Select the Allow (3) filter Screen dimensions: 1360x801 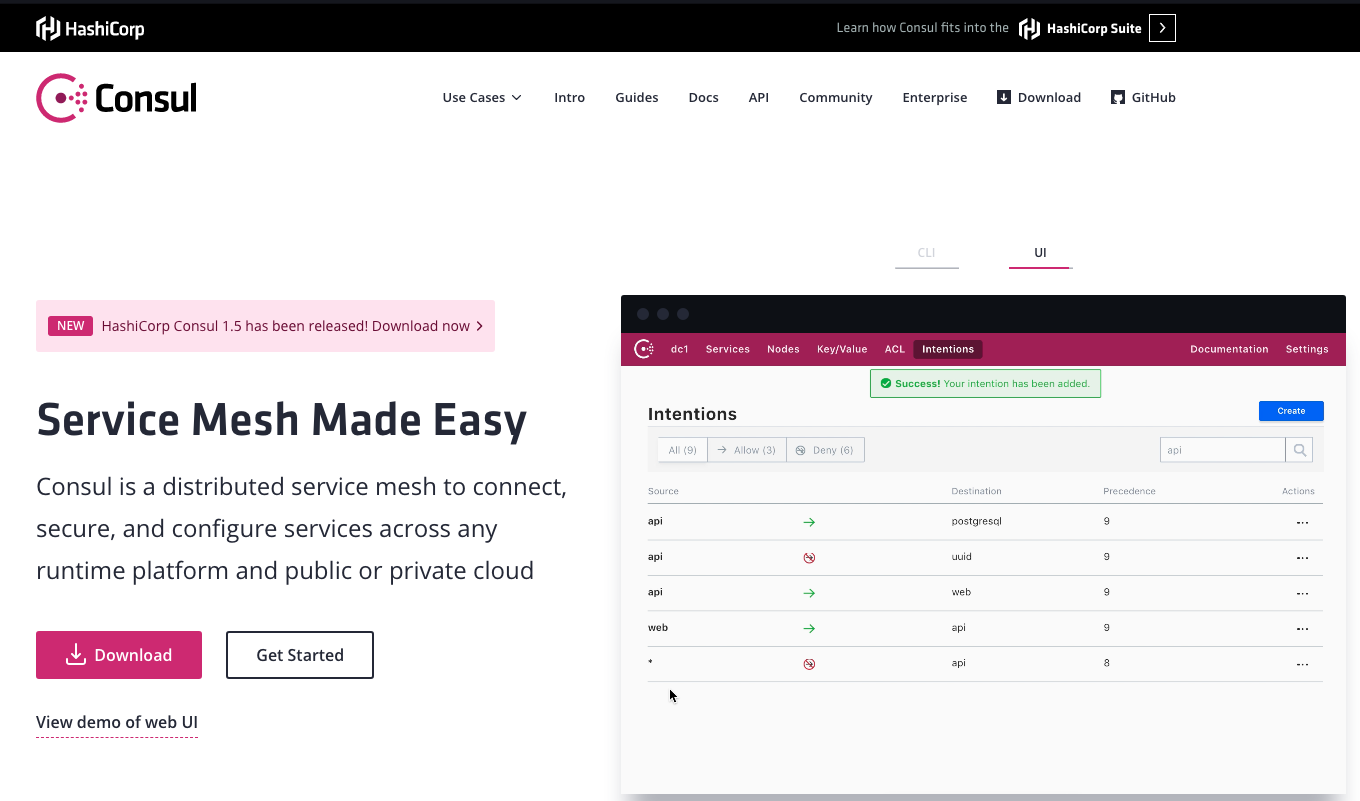[747, 450]
